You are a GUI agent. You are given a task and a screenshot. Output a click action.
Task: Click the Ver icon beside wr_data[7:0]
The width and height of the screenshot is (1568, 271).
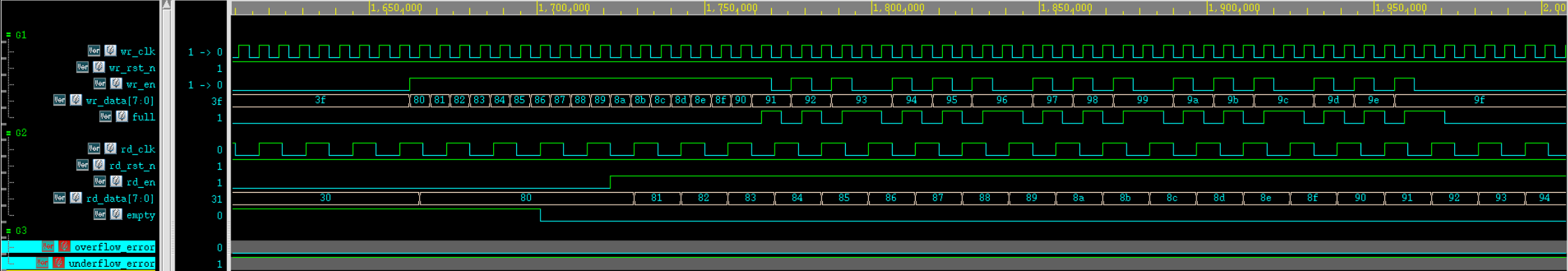59,100
